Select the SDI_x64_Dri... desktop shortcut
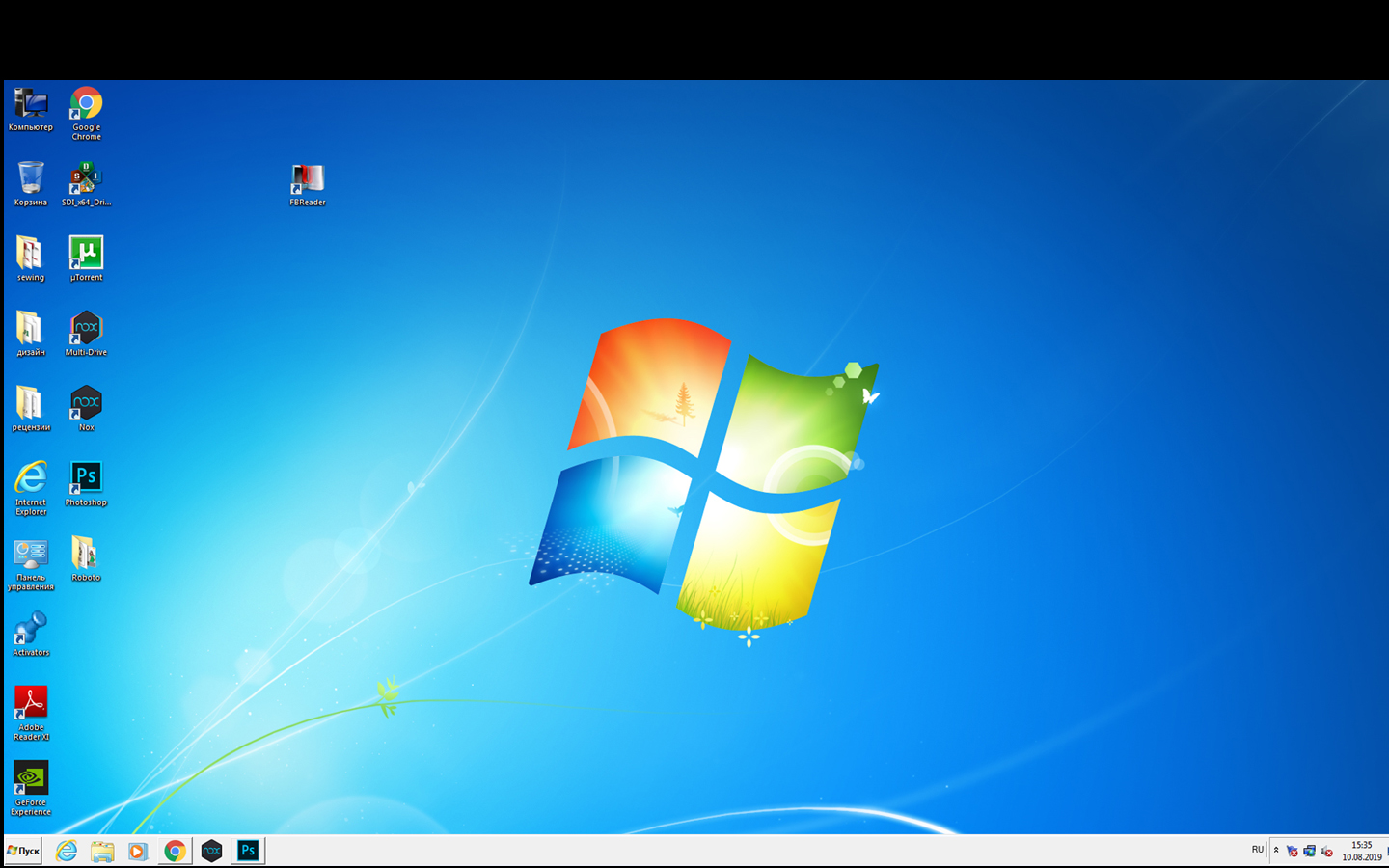This screenshot has height=868, width=1389. pyautogui.click(x=86, y=184)
